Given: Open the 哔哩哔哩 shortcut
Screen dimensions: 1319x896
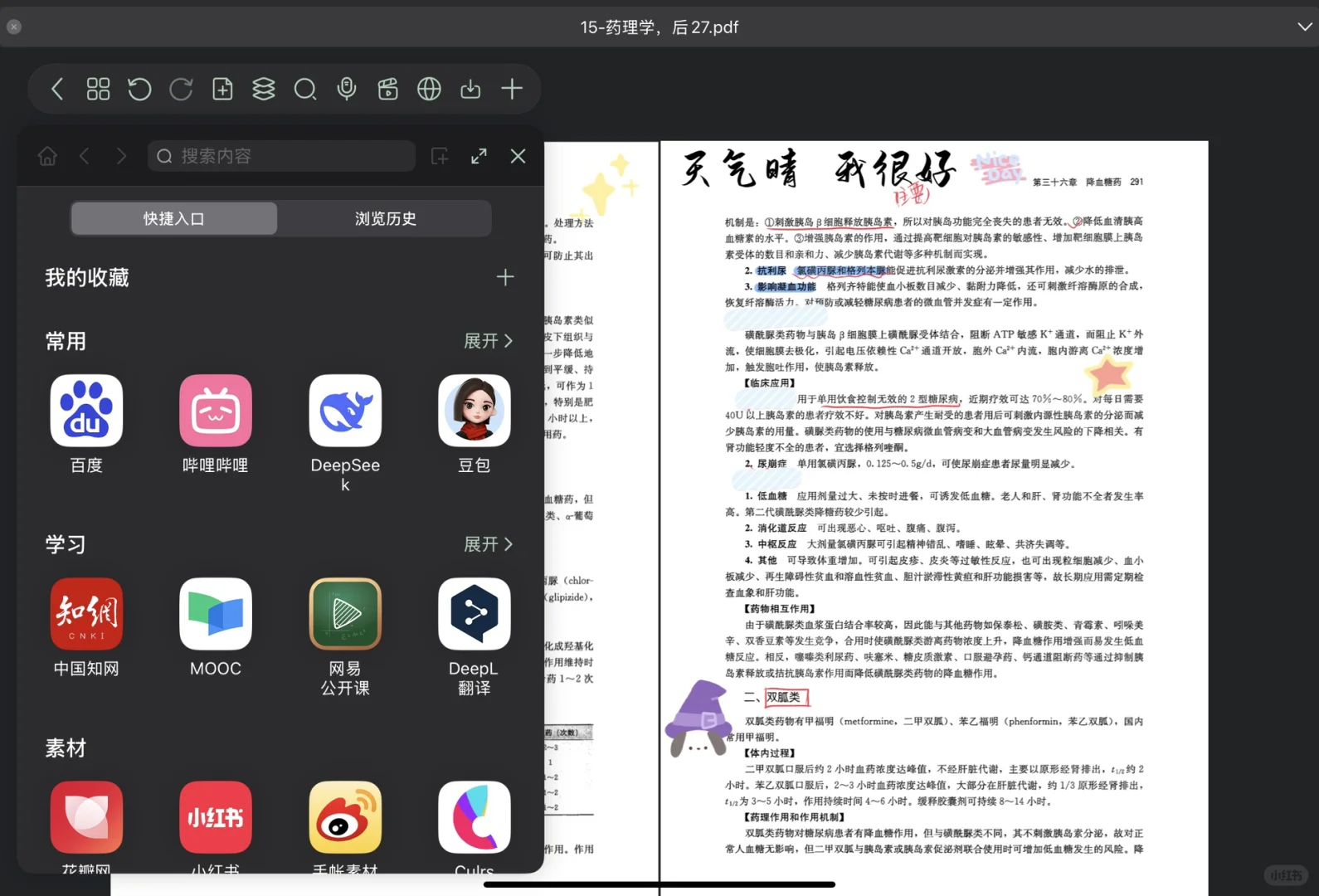Looking at the screenshot, I should coord(216,423).
